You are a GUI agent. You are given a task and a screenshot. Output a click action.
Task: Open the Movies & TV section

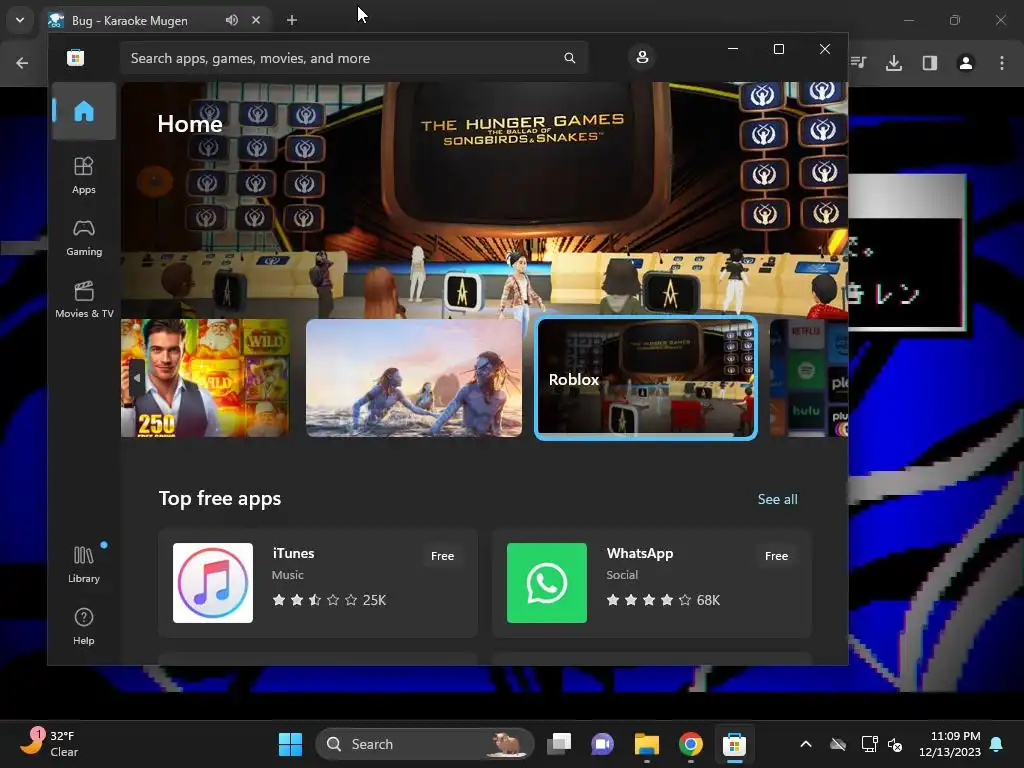[84, 299]
